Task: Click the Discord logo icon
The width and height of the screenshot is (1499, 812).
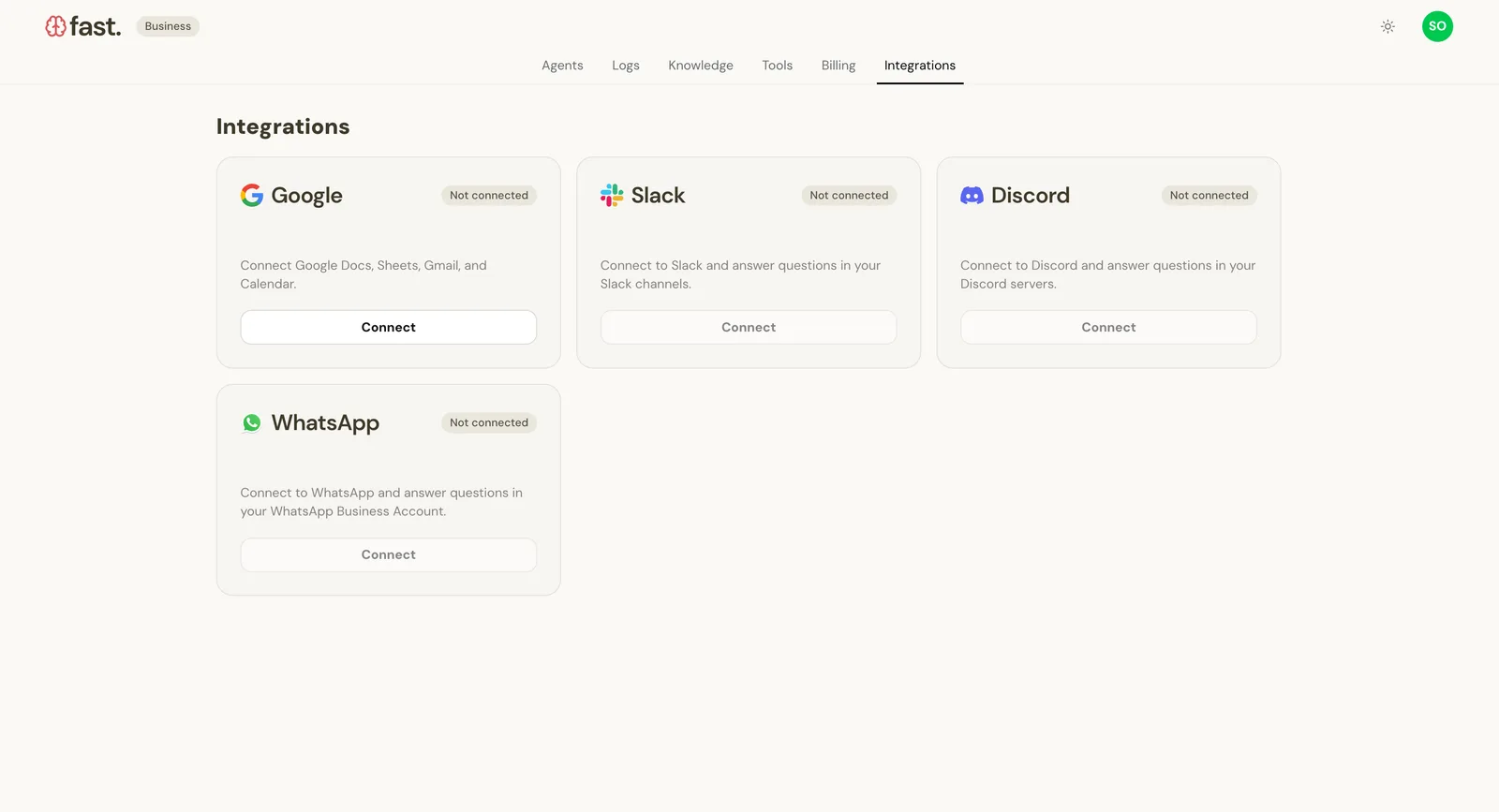Action: (x=972, y=195)
